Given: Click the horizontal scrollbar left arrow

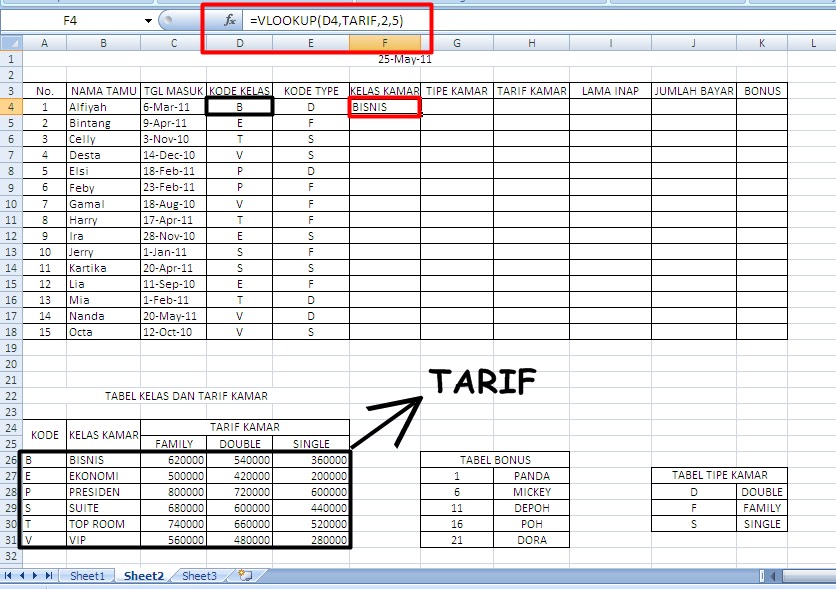Looking at the screenshot, I should 774,576.
